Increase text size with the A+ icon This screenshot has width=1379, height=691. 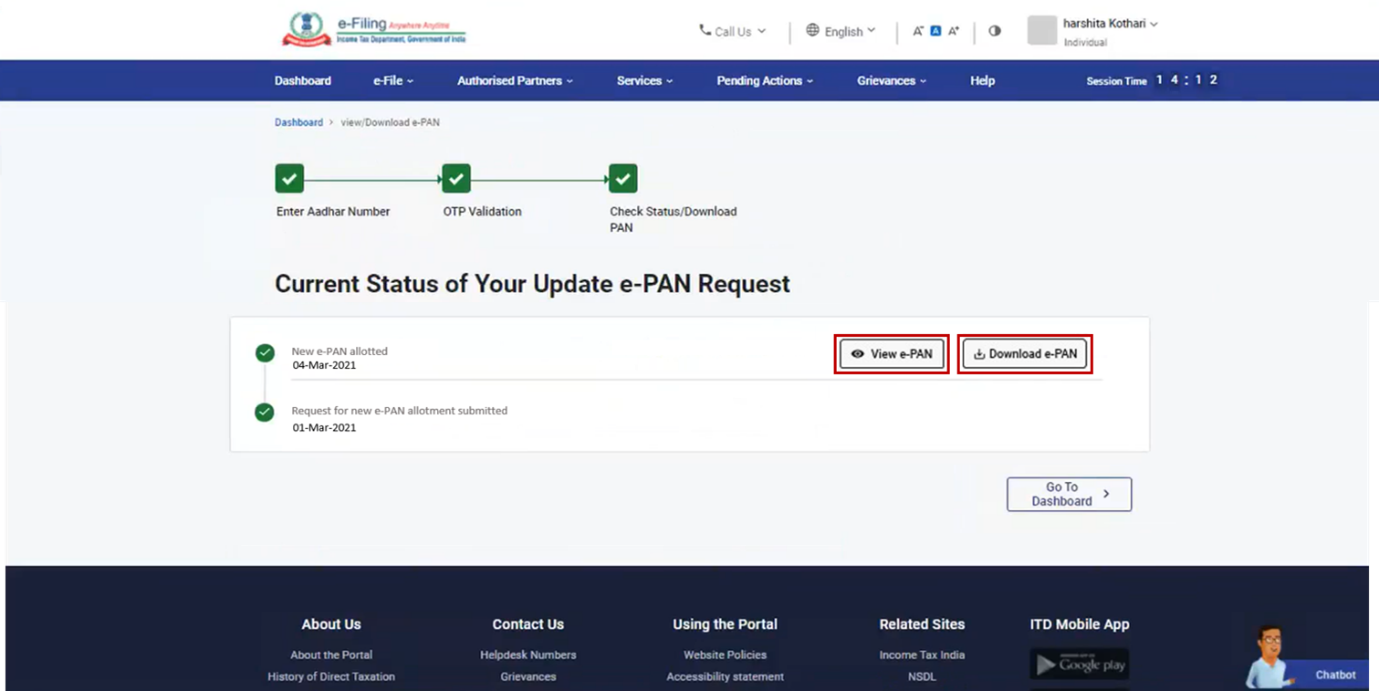[x=953, y=31]
